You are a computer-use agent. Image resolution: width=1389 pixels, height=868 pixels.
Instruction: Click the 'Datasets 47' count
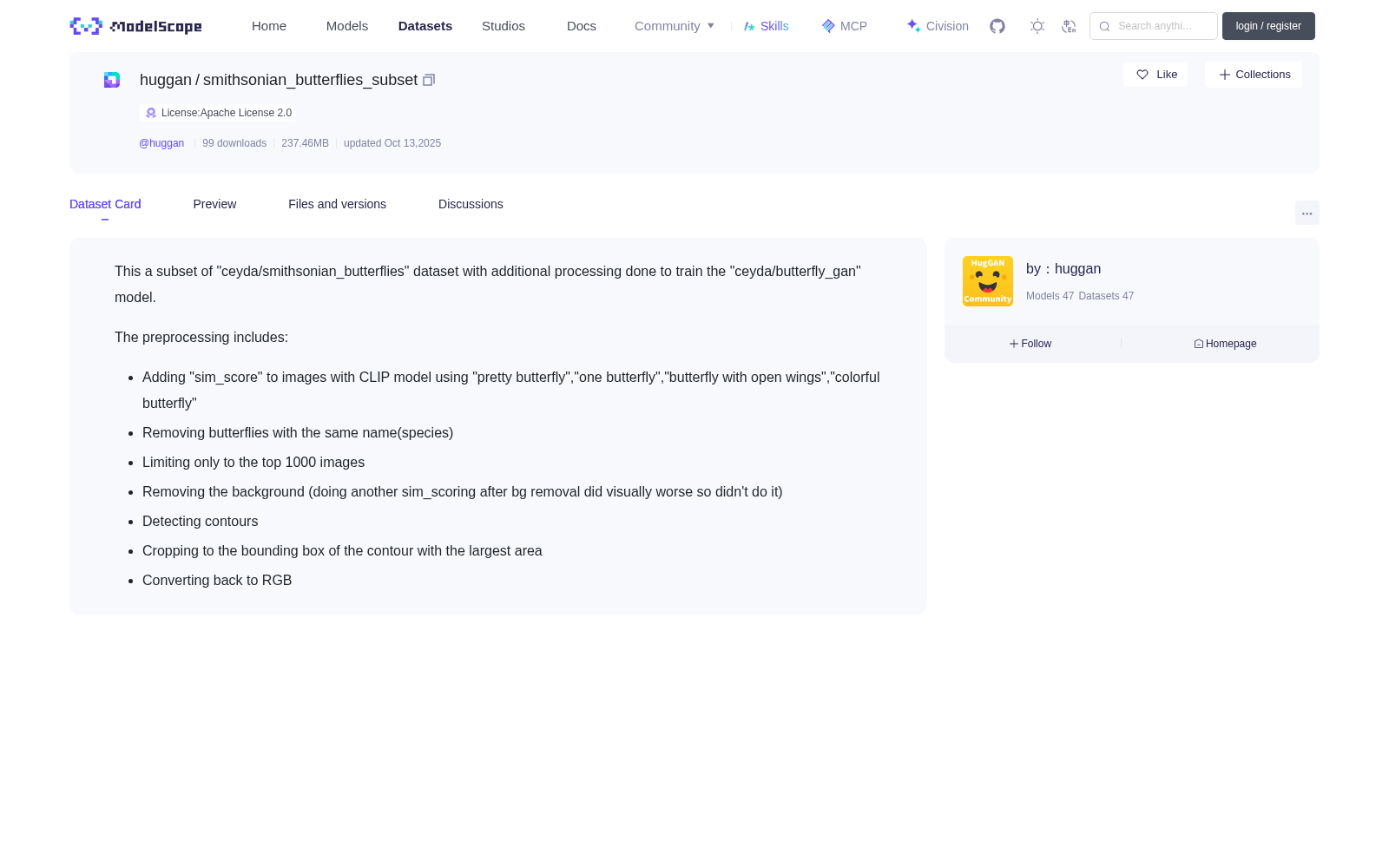click(1106, 296)
